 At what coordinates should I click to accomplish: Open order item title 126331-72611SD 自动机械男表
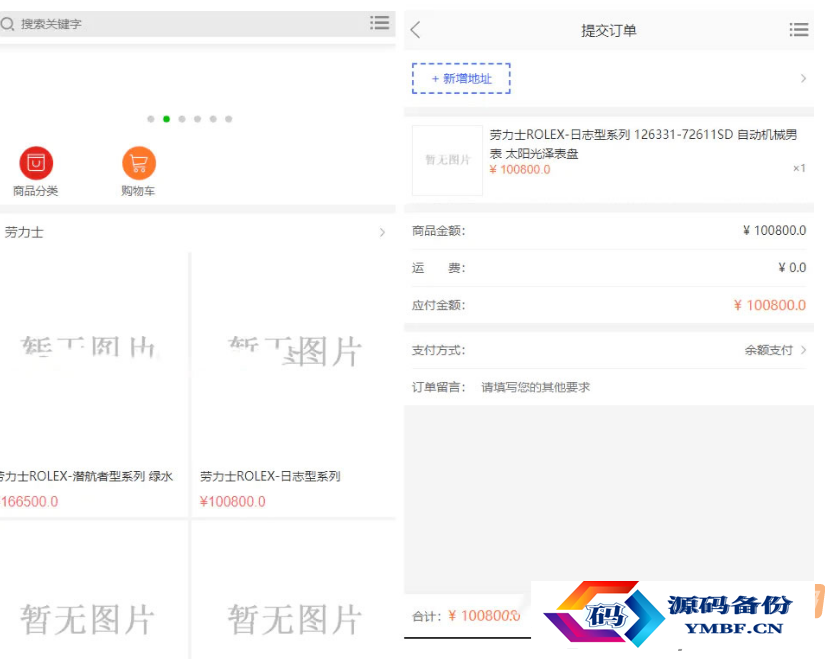click(x=643, y=144)
